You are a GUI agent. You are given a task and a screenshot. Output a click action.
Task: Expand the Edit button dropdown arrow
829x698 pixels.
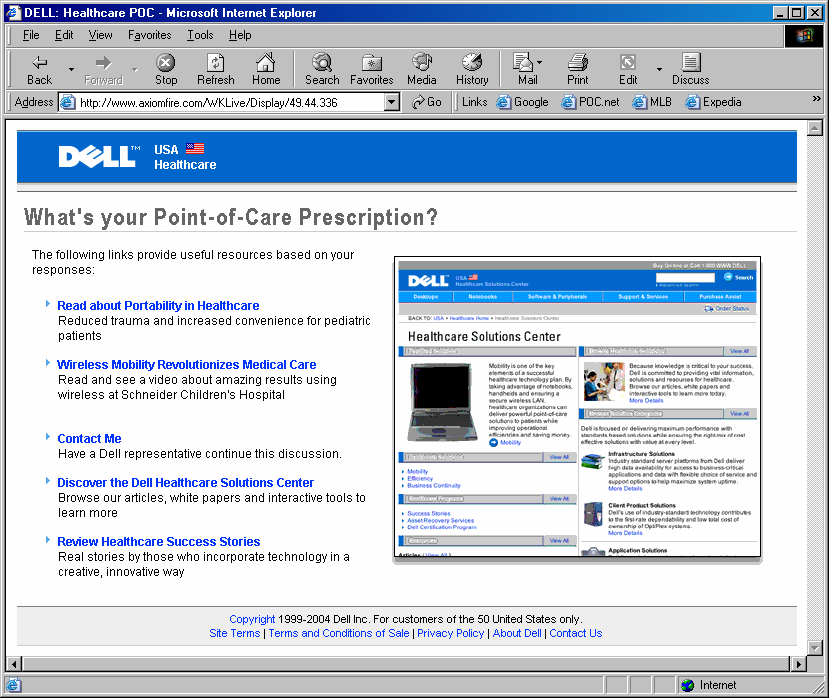pos(659,70)
